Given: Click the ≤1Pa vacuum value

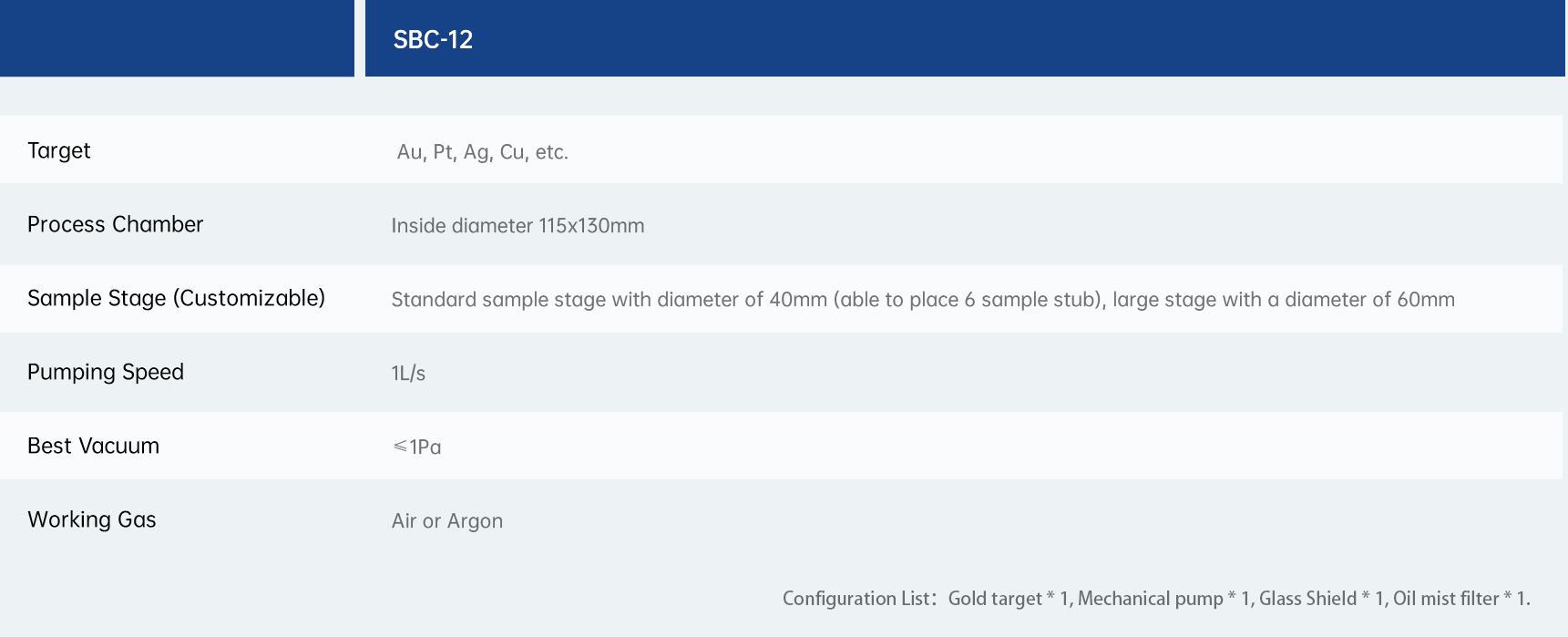Looking at the screenshot, I should pyautogui.click(x=416, y=447).
